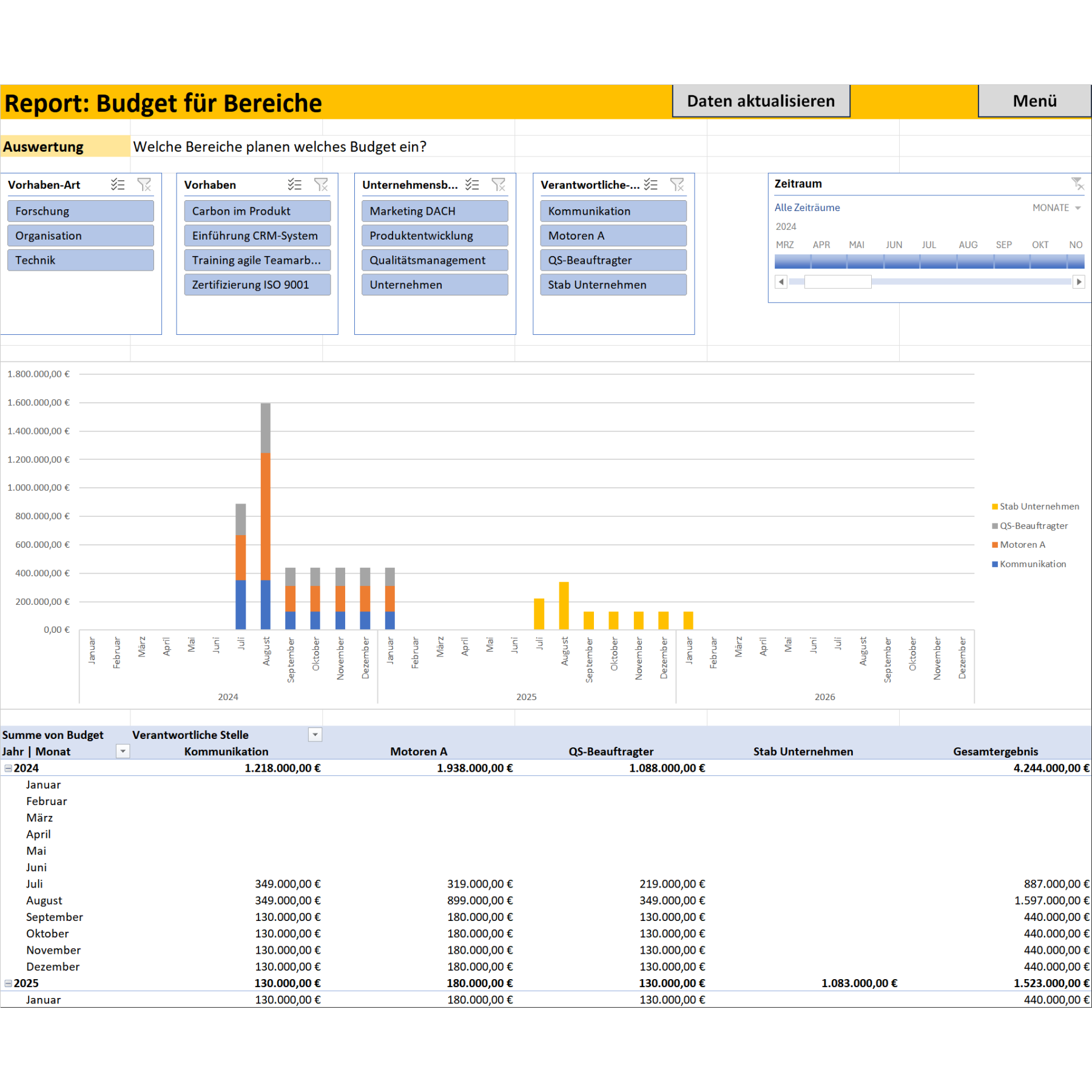
Task: Click the timeline horizontal scrollbar thumb
Action: pyautogui.click(x=837, y=281)
